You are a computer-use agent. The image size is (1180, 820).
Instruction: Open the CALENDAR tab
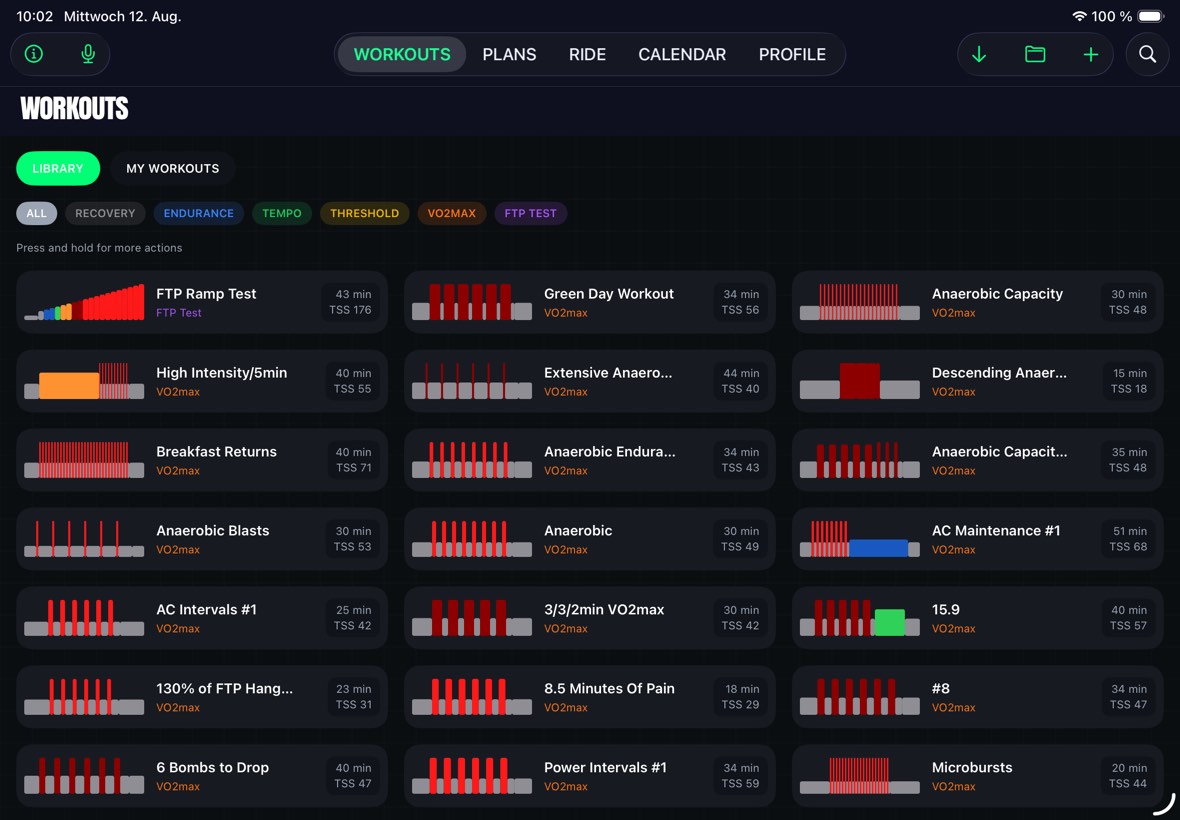pos(682,54)
